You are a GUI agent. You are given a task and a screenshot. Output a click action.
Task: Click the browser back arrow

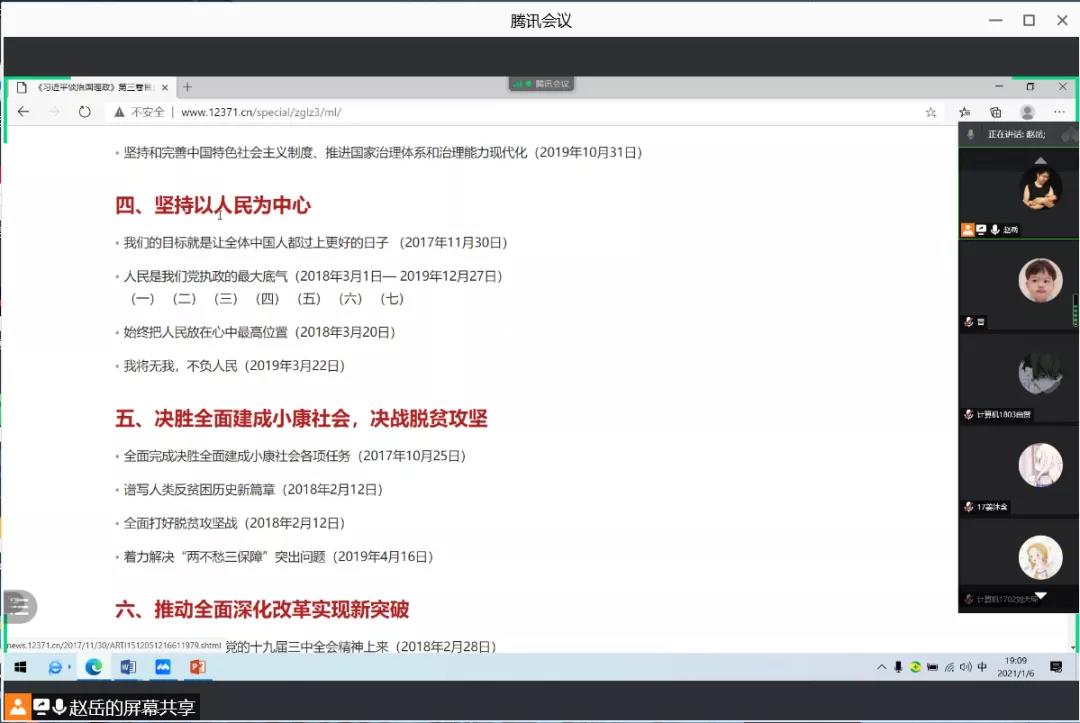(24, 112)
